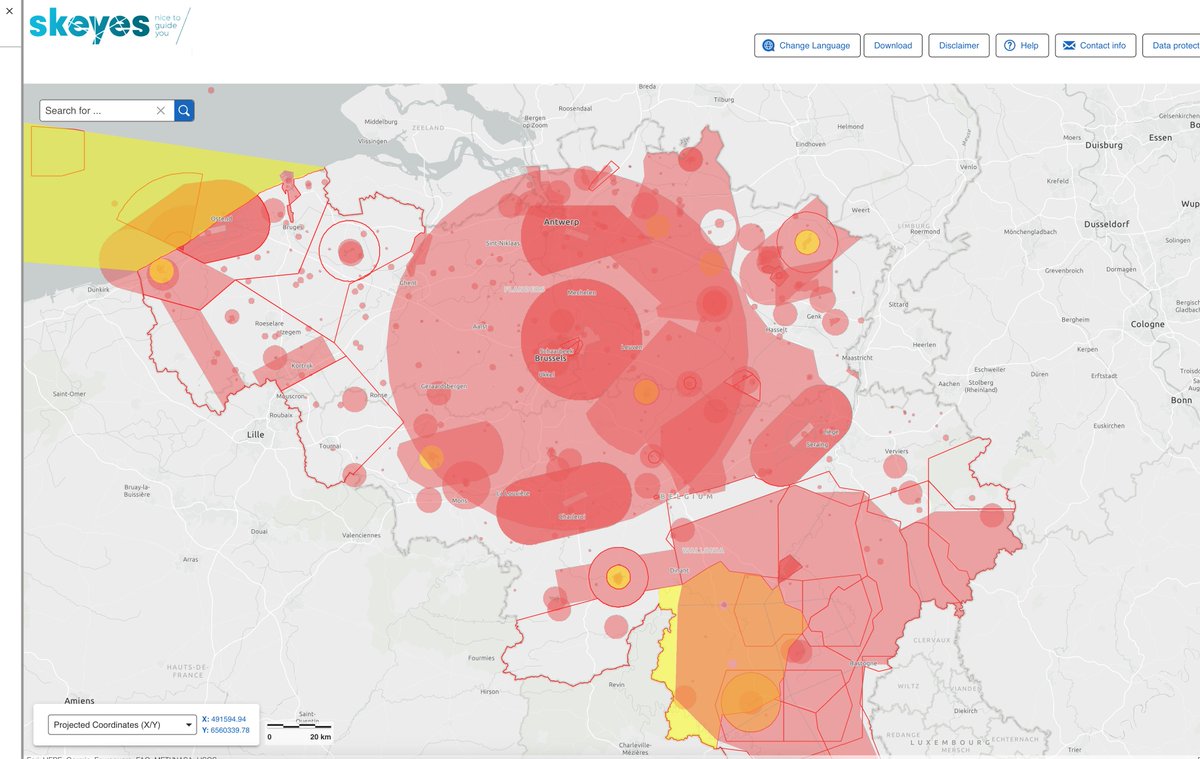Open the Disclaimer
Image resolution: width=1200 pixels, height=759 pixels.
[959, 45]
